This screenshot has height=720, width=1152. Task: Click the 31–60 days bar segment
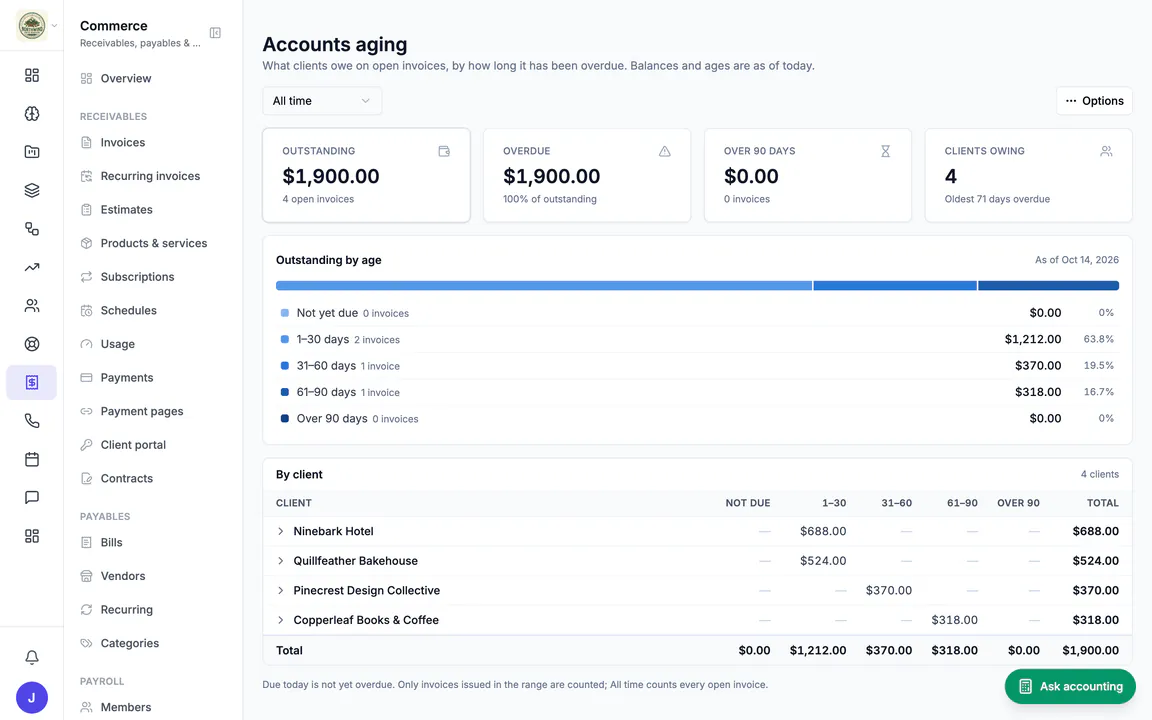pos(895,286)
